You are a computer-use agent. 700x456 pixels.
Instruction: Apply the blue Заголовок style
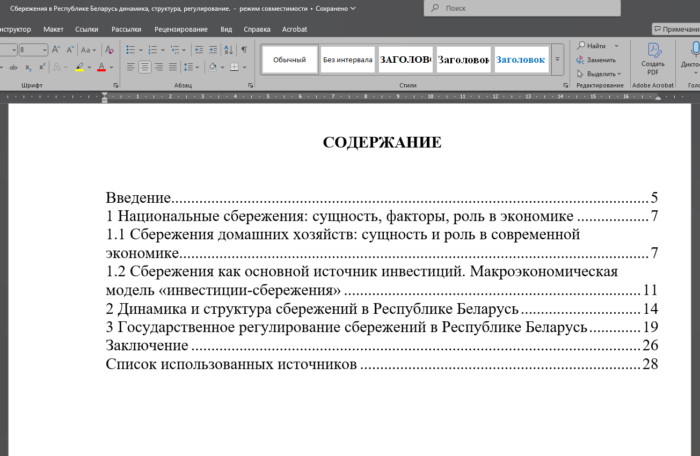point(521,59)
